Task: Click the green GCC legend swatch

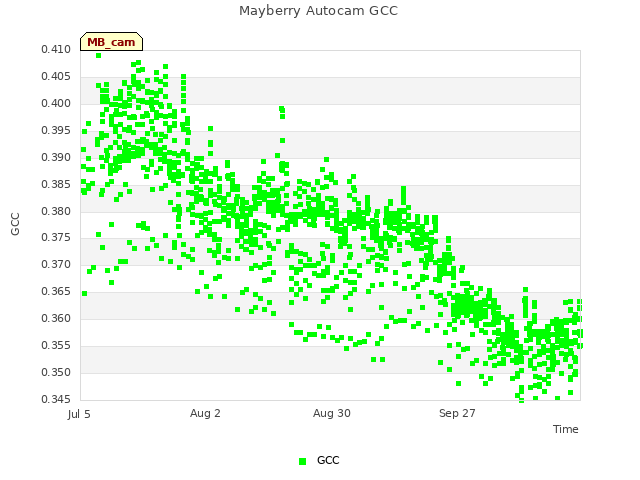Action: click(x=302, y=461)
